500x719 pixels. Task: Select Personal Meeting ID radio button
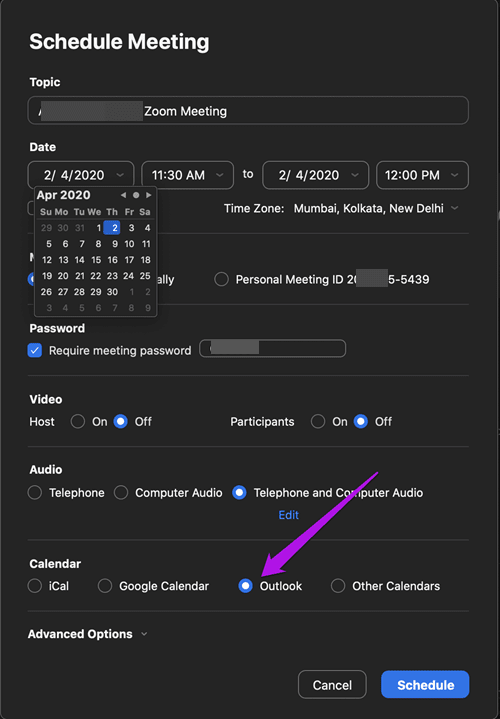[222, 279]
